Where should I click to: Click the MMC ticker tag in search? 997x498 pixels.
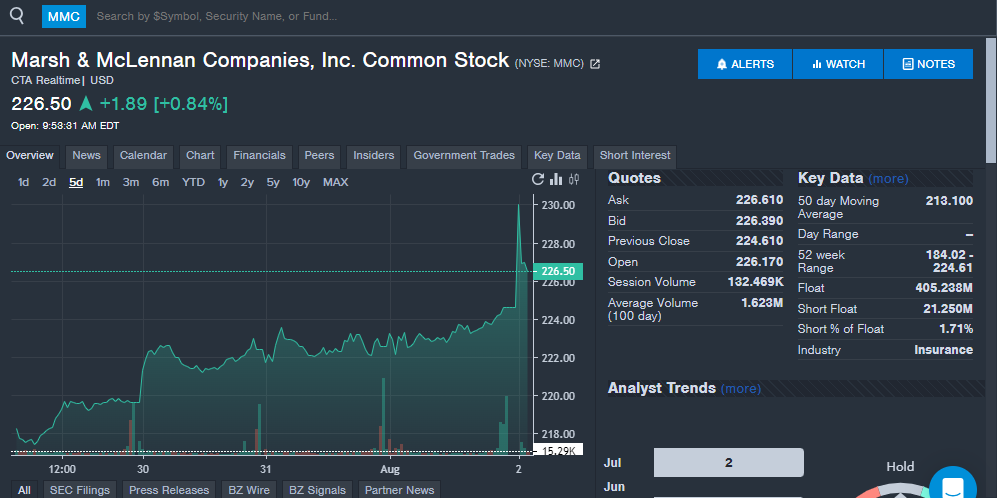tap(64, 16)
